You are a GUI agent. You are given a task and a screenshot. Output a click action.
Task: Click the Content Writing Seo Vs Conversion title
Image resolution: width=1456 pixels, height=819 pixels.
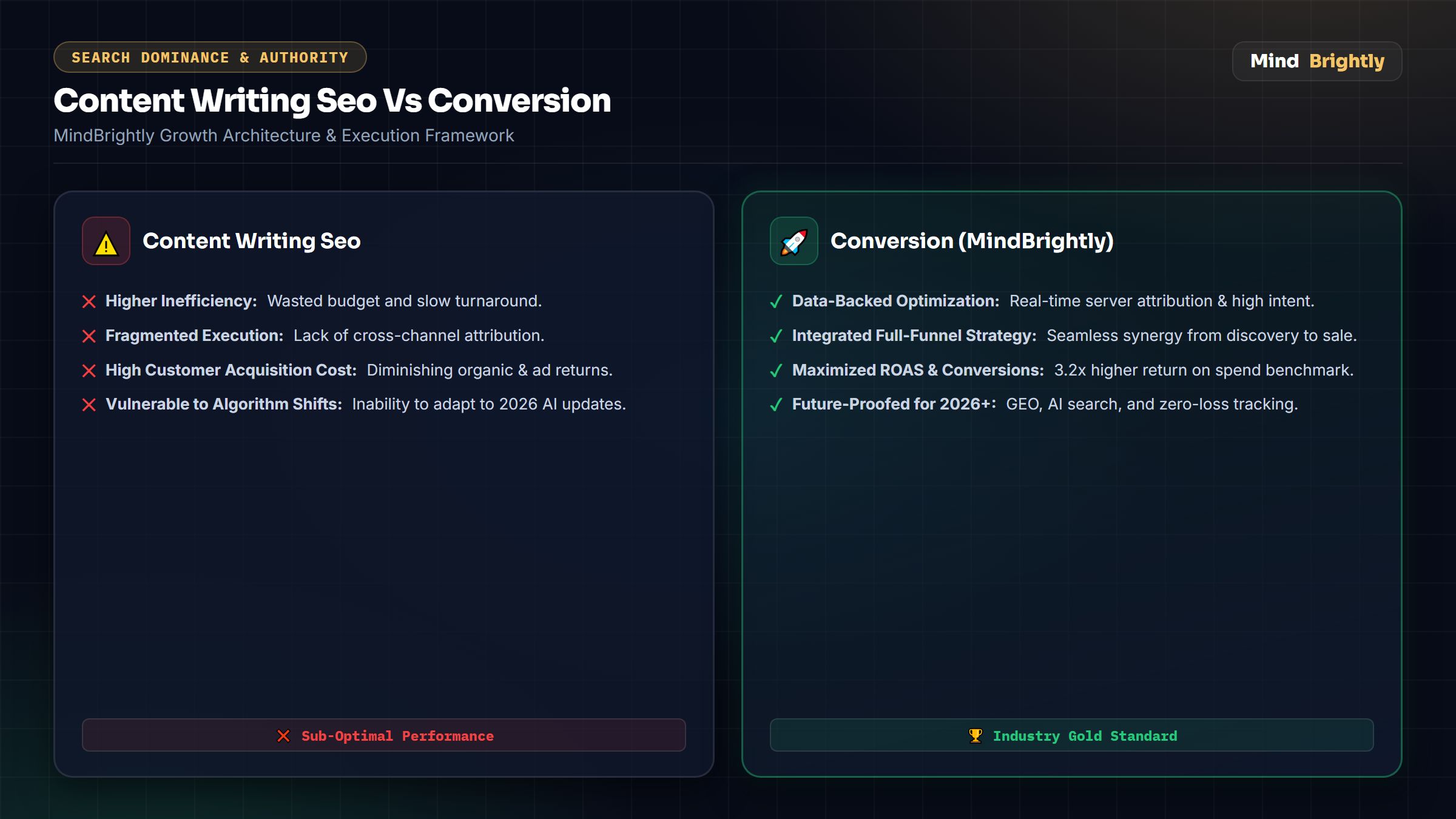tap(332, 100)
